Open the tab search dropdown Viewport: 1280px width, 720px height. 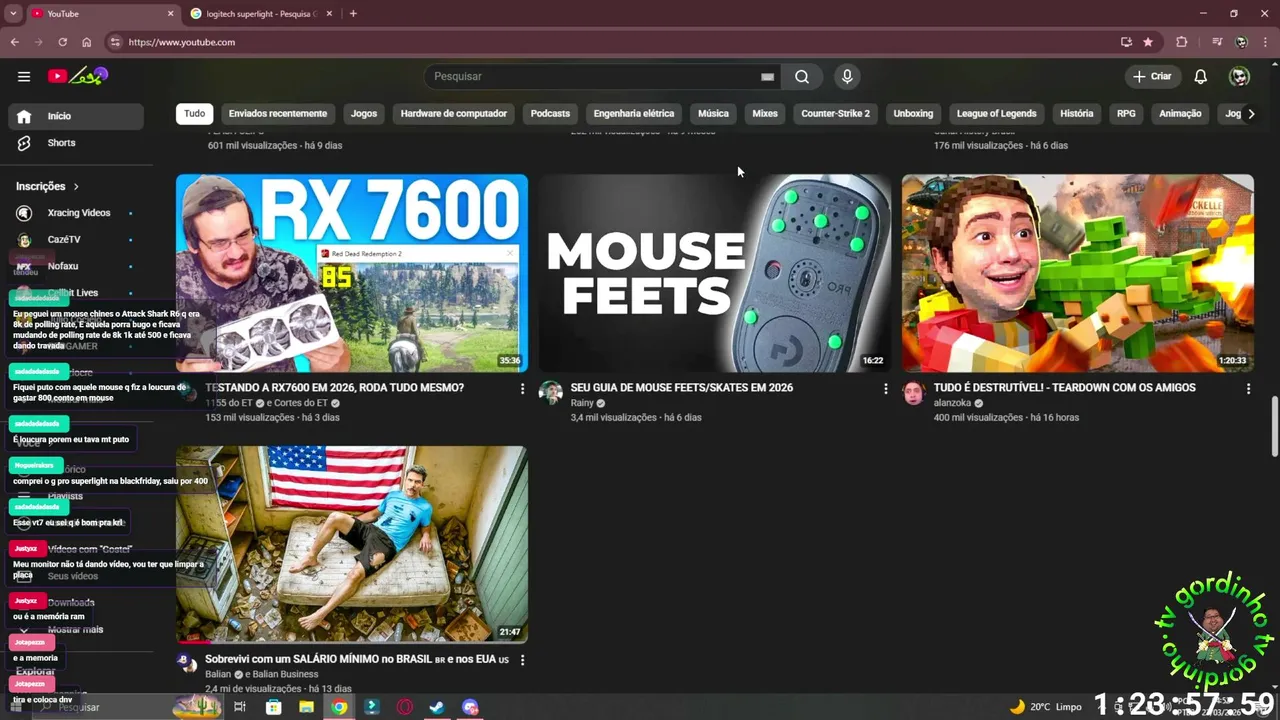point(13,14)
